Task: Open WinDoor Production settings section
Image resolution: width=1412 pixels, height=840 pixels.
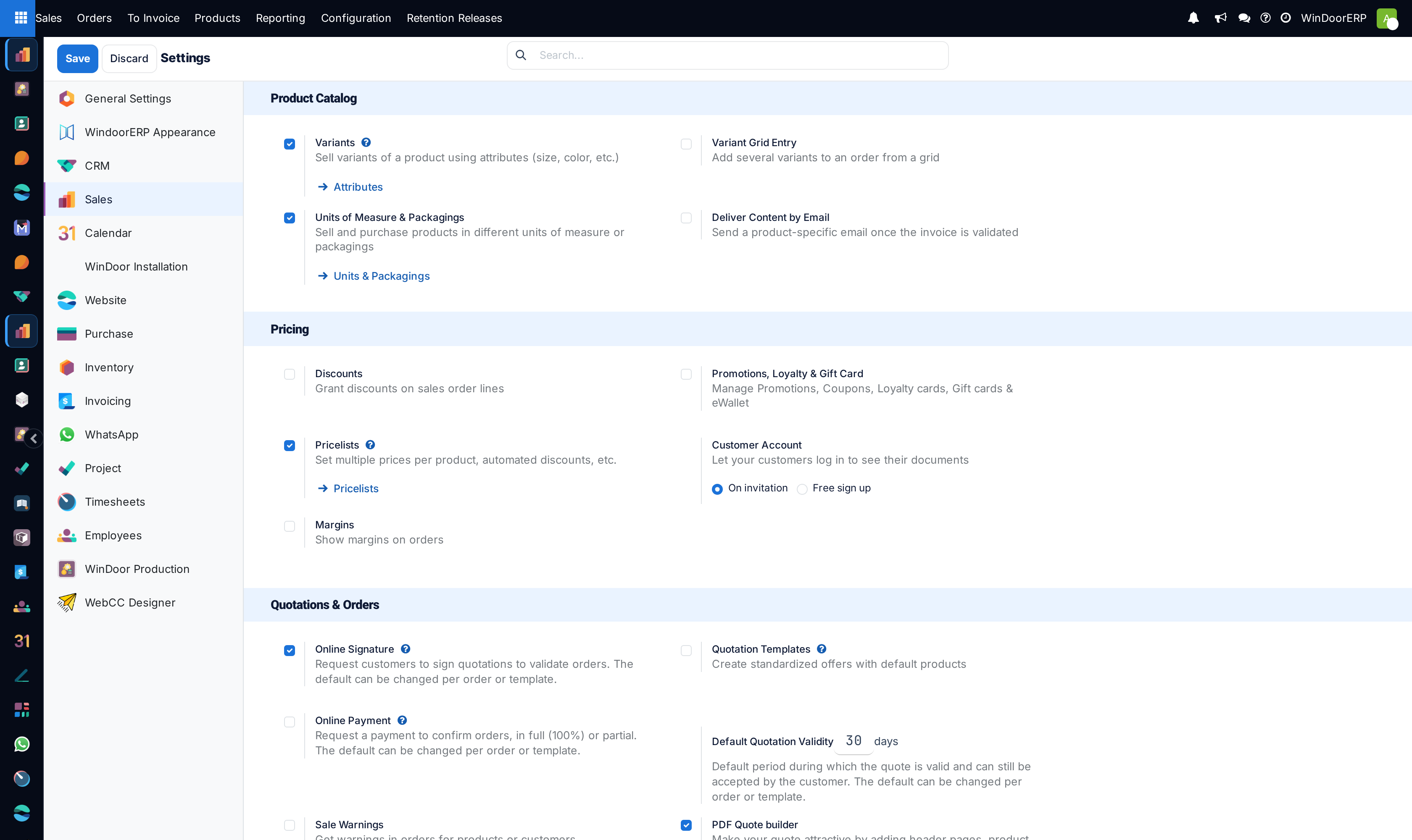Action: coord(143,569)
